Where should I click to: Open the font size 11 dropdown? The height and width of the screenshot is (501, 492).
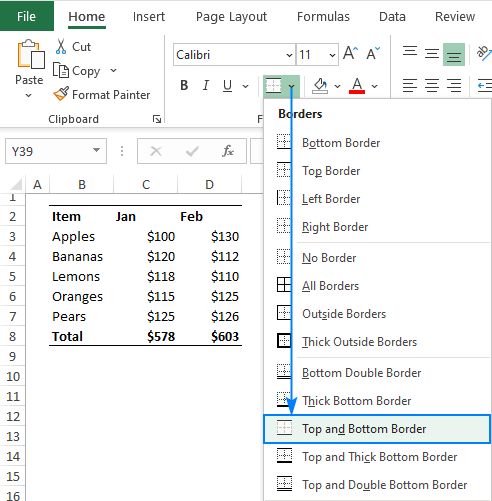pos(332,55)
